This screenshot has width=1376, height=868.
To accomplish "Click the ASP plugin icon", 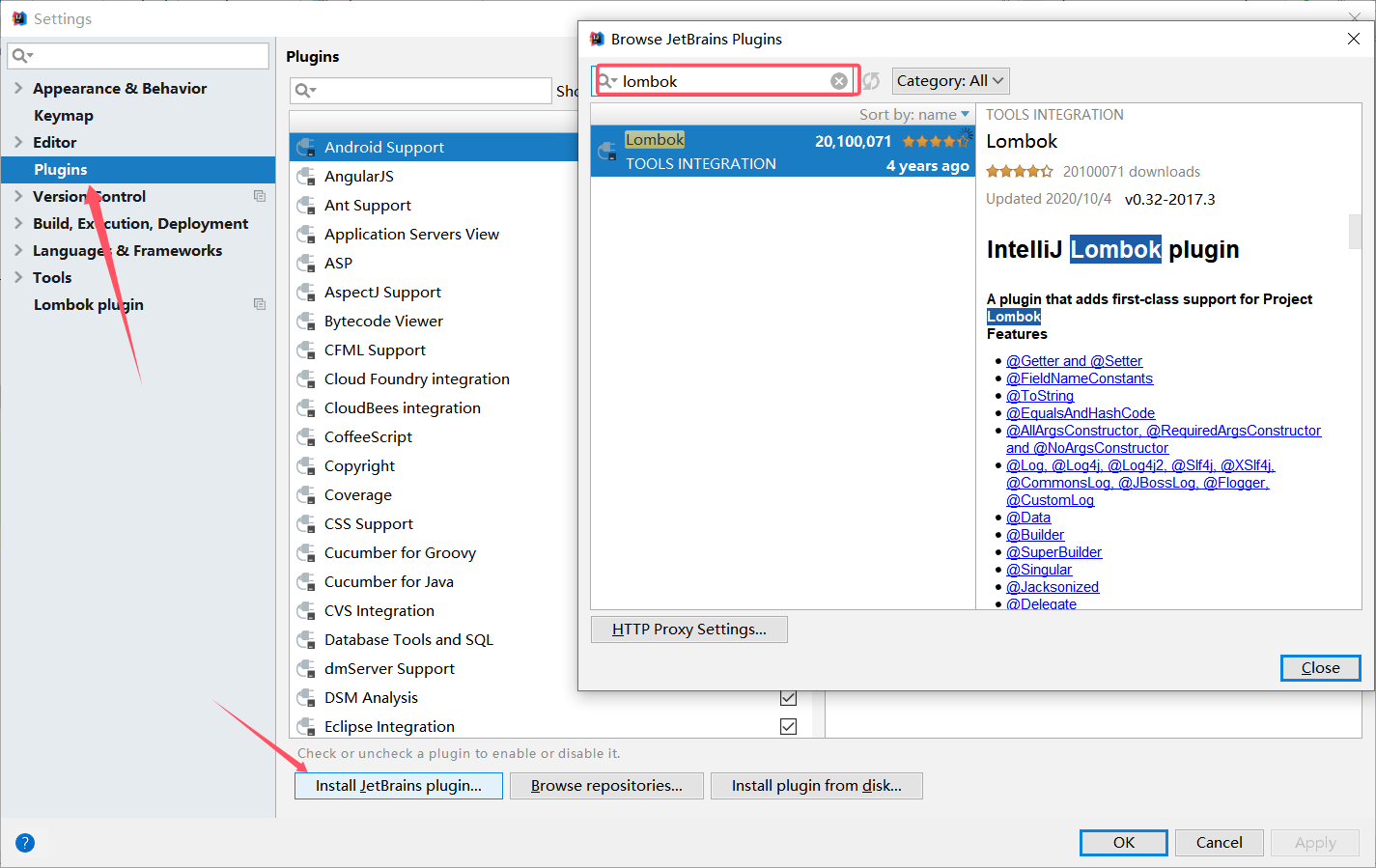I will click(x=306, y=264).
